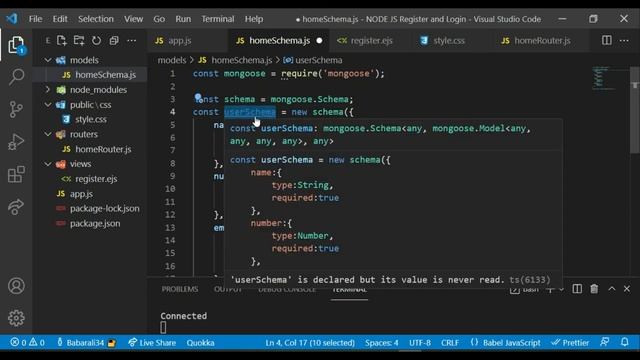Screen dimensions: 640x360
Task: Click the VS Code logo icon
Action: click(x=12, y=19)
